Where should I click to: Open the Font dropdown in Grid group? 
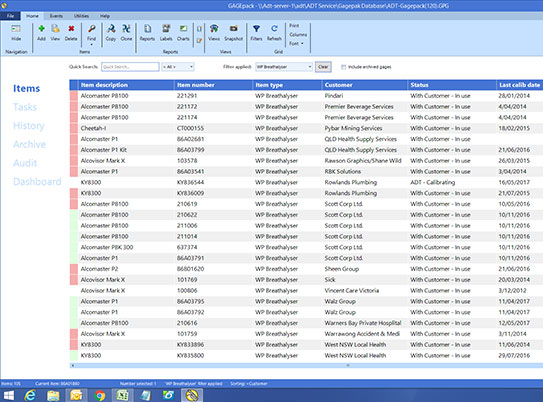coord(296,44)
